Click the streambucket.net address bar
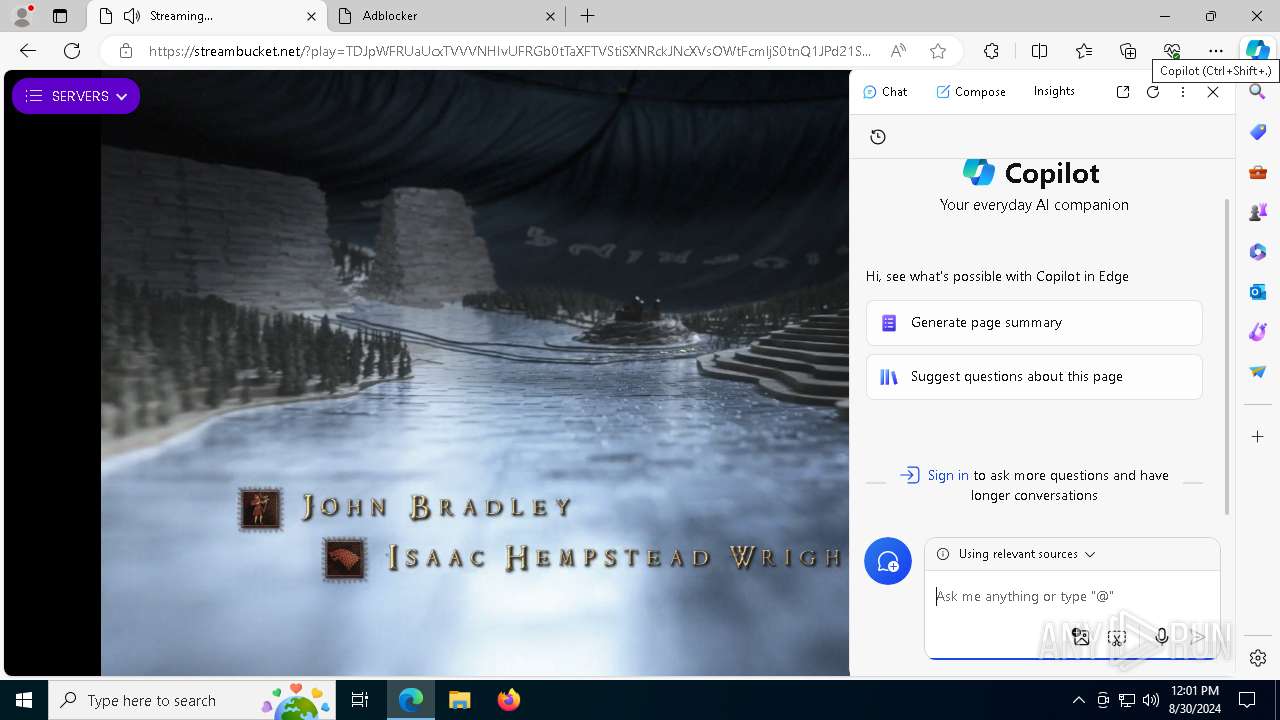The width and height of the screenshot is (1280, 720). (510, 51)
